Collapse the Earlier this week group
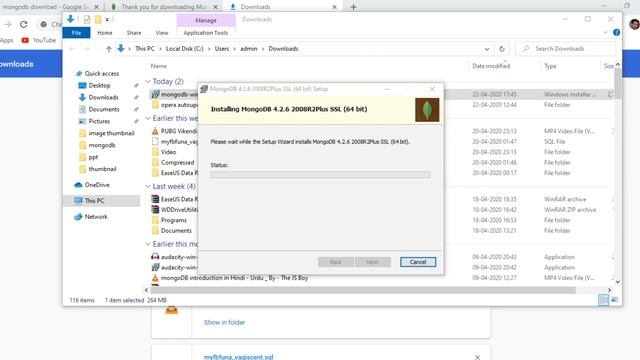Image resolution: width=640 pixels, height=360 pixels. (148, 118)
